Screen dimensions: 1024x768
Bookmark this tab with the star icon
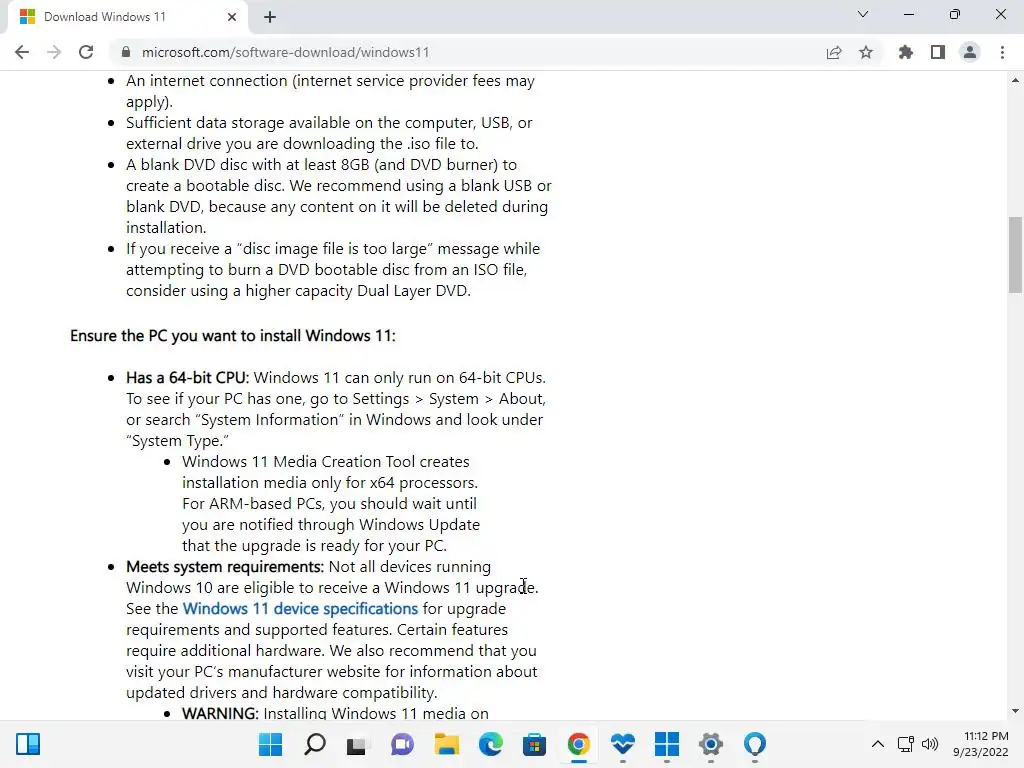[866, 52]
